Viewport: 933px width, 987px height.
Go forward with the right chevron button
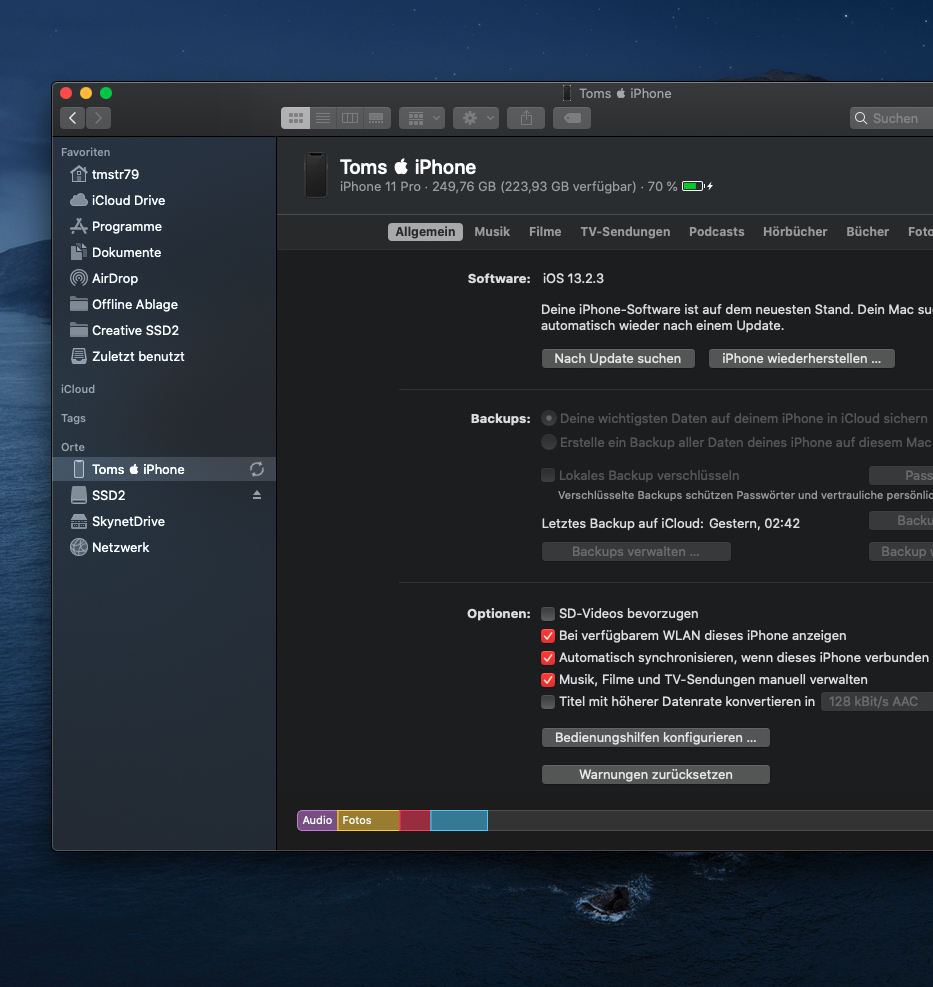click(98, 118)
